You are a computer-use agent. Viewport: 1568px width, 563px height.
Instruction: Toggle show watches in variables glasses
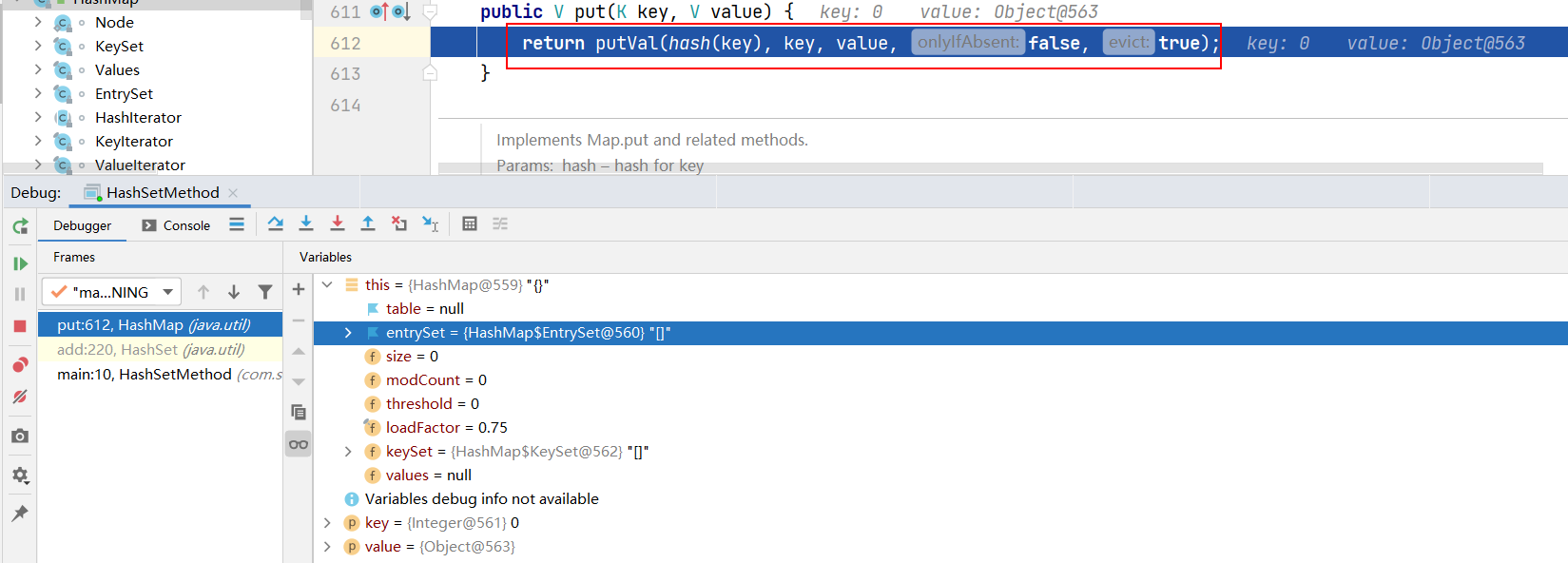[x=299, y=444]
